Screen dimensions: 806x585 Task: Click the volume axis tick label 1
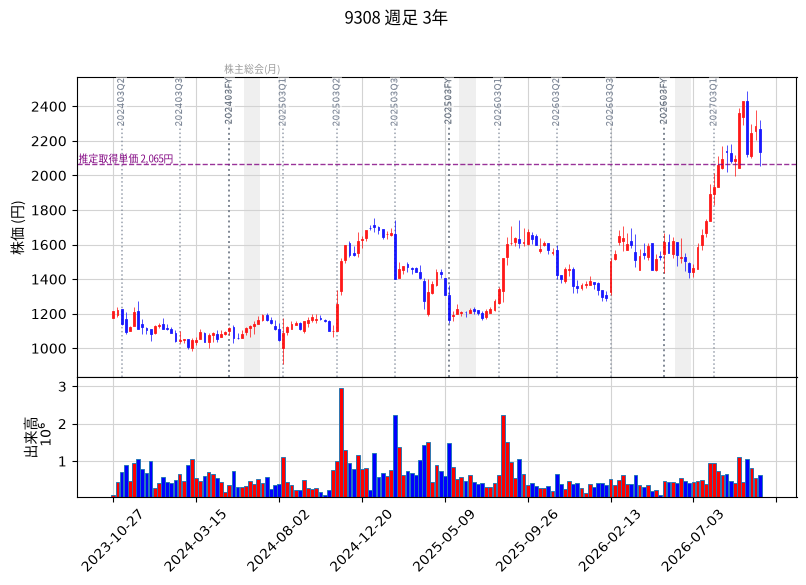point(63,462)
